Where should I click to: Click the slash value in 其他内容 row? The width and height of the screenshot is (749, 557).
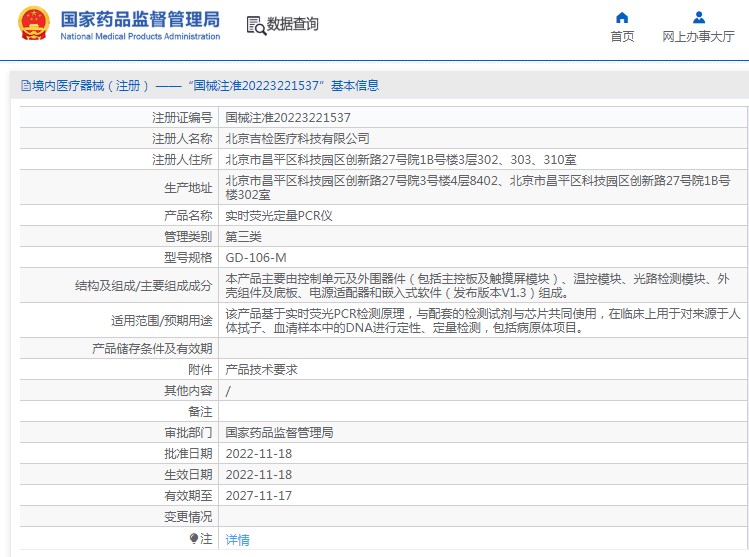tap(228, 391)
